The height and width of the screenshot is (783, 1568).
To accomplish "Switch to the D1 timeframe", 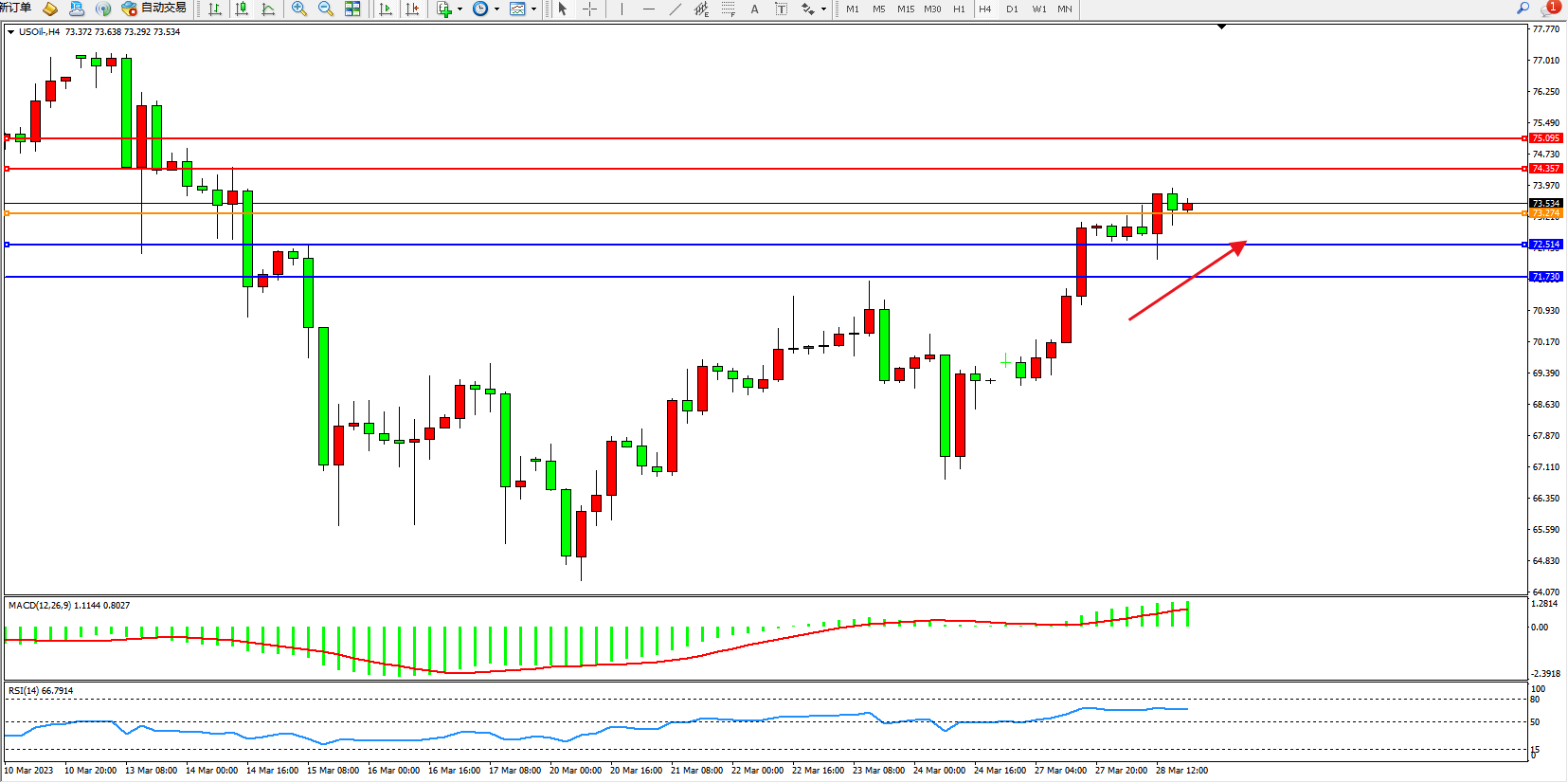I will click(x=1012, y=9).
